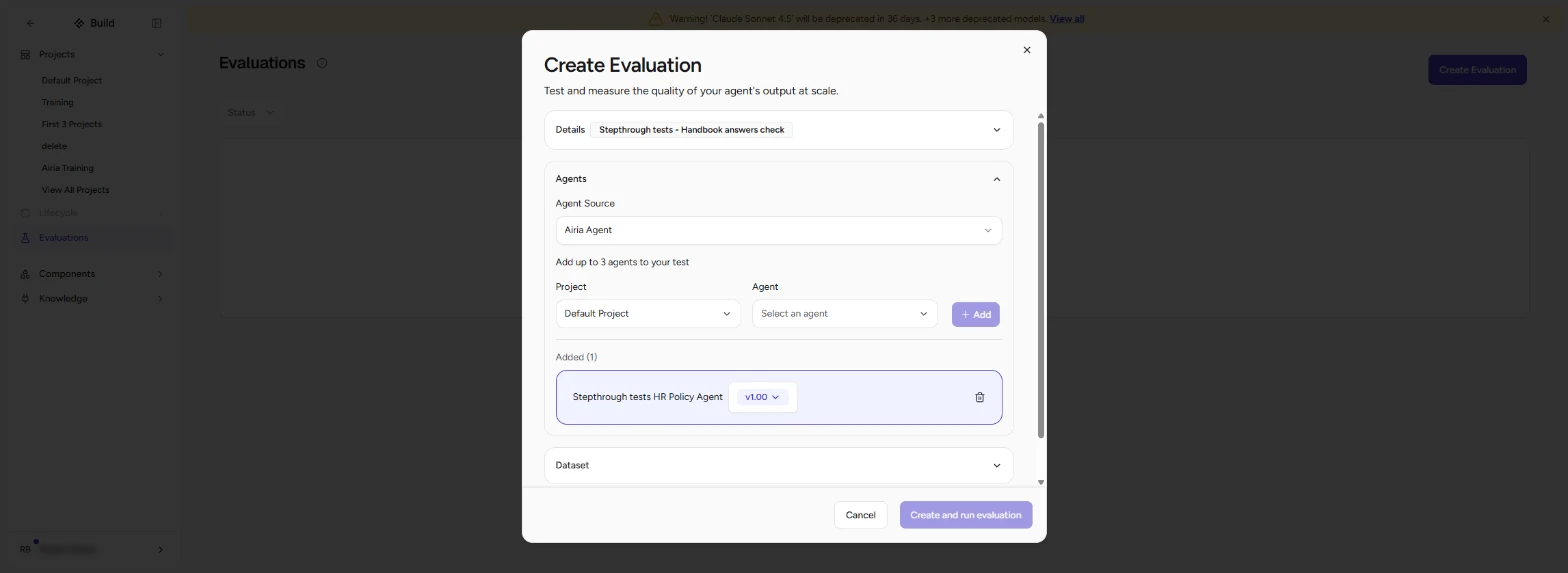Click the back arrow in sidebar header
The height and width of the screenshot is (573, 1568).
point(30,23)
